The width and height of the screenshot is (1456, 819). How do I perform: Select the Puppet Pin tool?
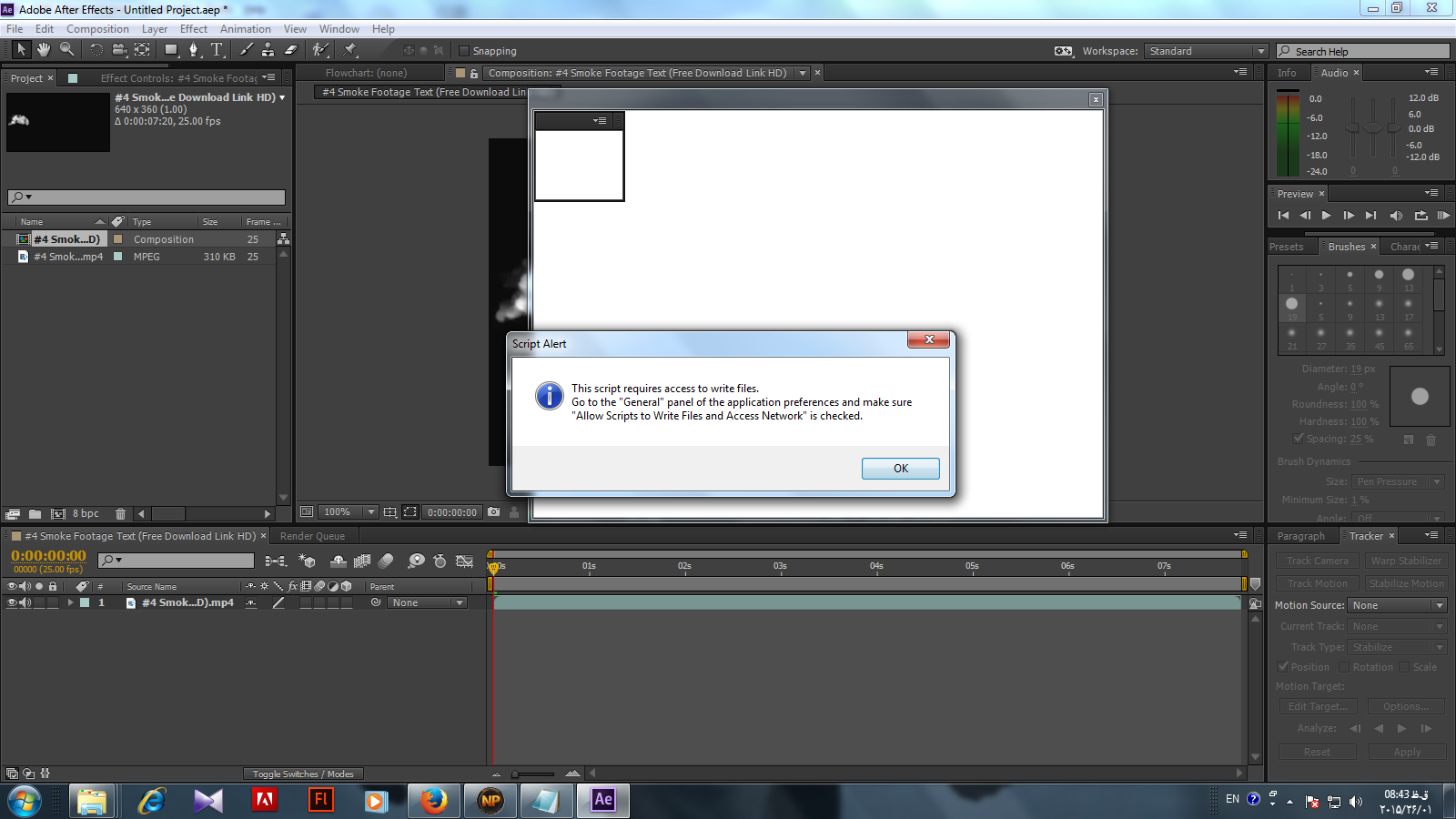coord(350,50)
